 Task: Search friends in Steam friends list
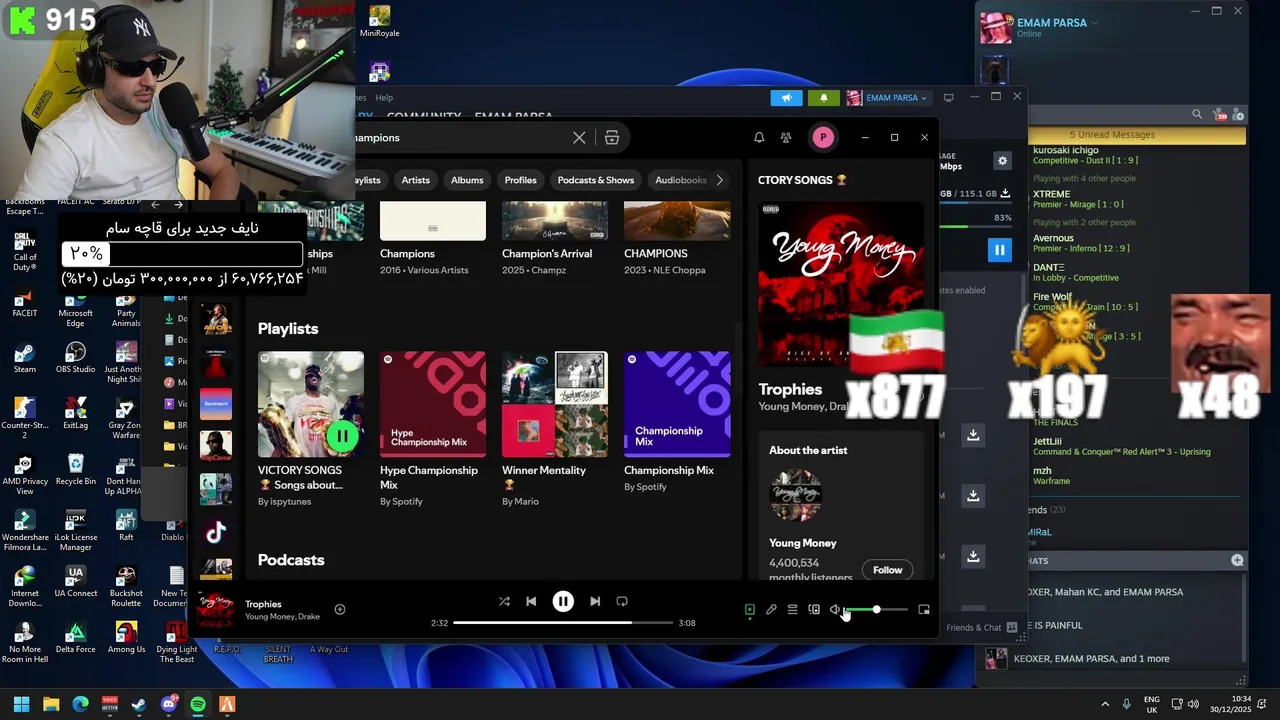1196,115
